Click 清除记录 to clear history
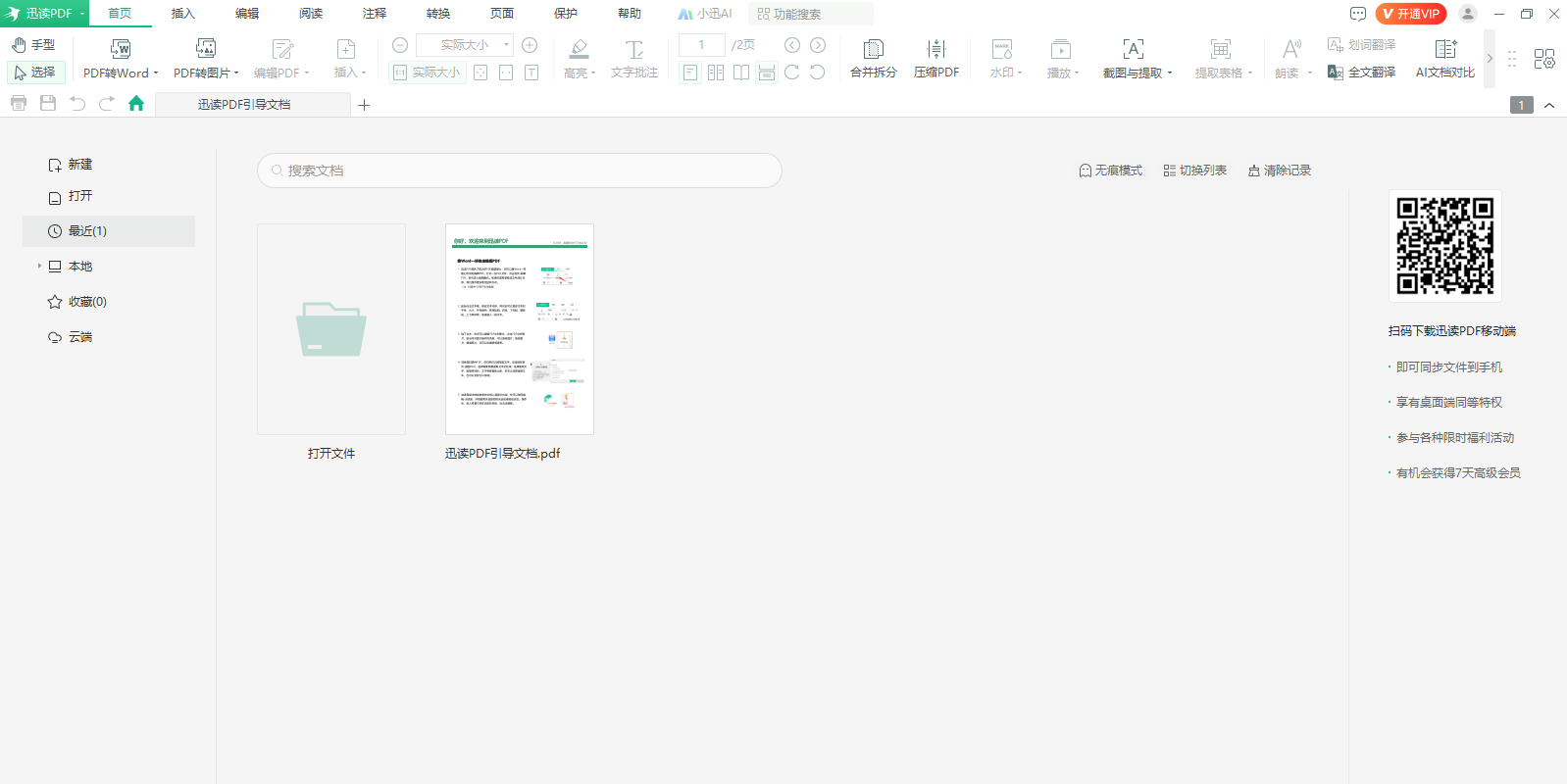 (x=1279, y=171)
